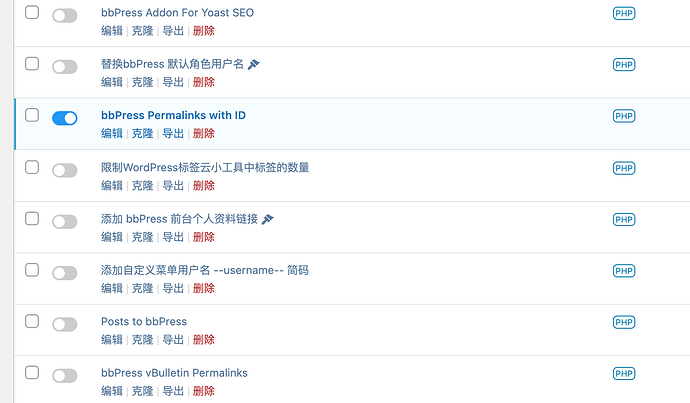
Task: Click PHP badge for 添加自定义菜单用户名 --username-- 简码
Action: [624, 271]
